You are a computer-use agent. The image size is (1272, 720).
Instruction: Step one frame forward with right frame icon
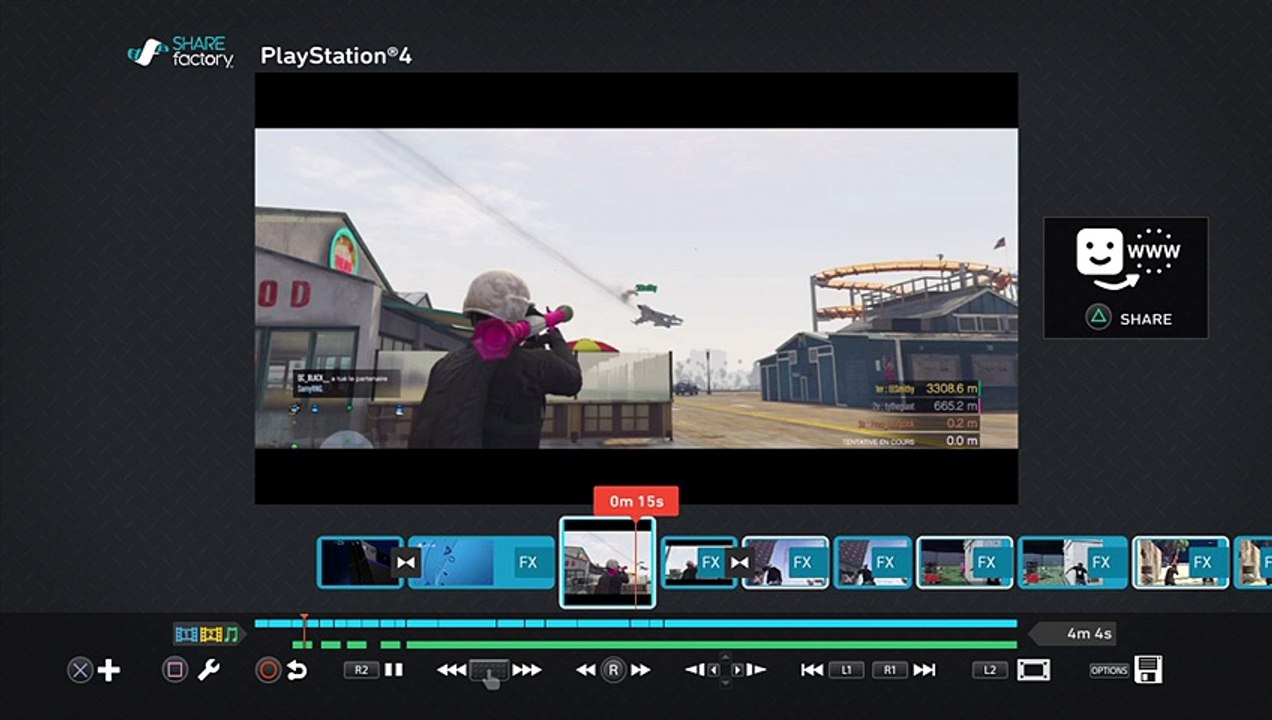(x=757, y=670)
